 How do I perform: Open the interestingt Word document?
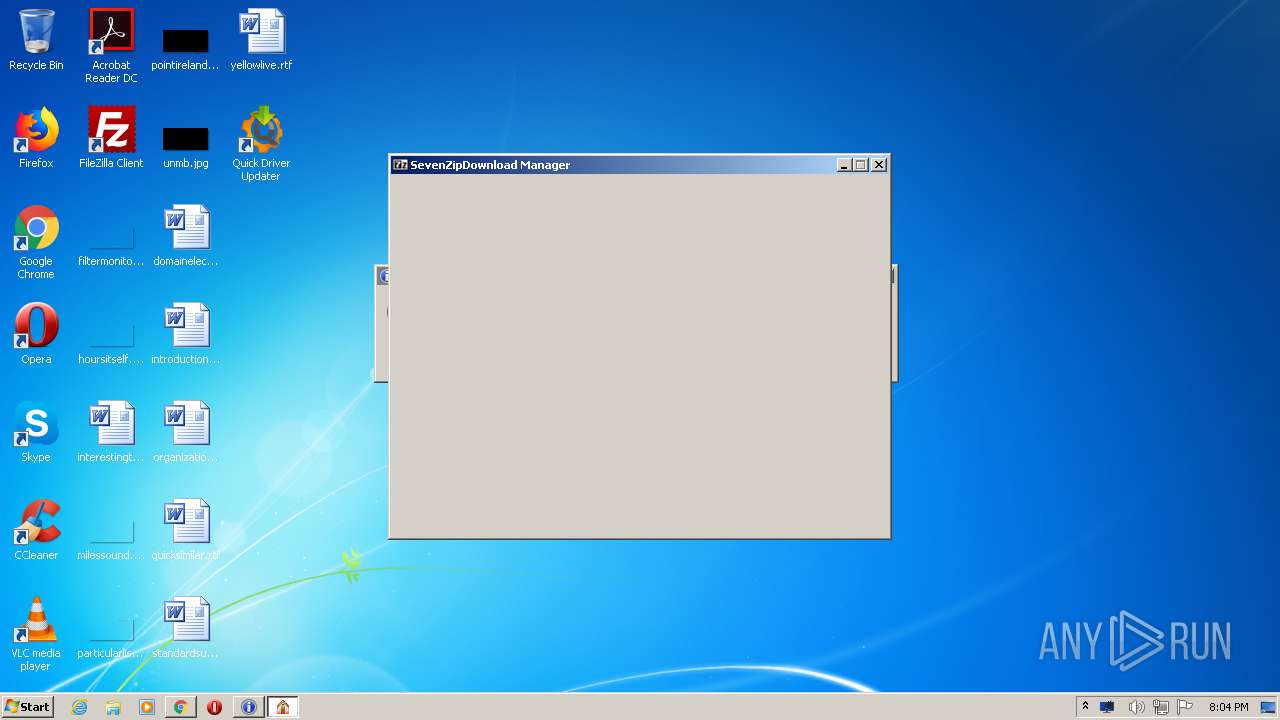[x=111, y=432]
